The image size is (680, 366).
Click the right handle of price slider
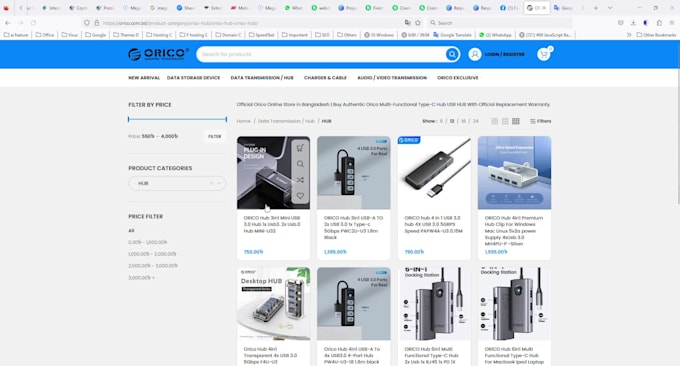pyautogui.click(x=226, y=119)
